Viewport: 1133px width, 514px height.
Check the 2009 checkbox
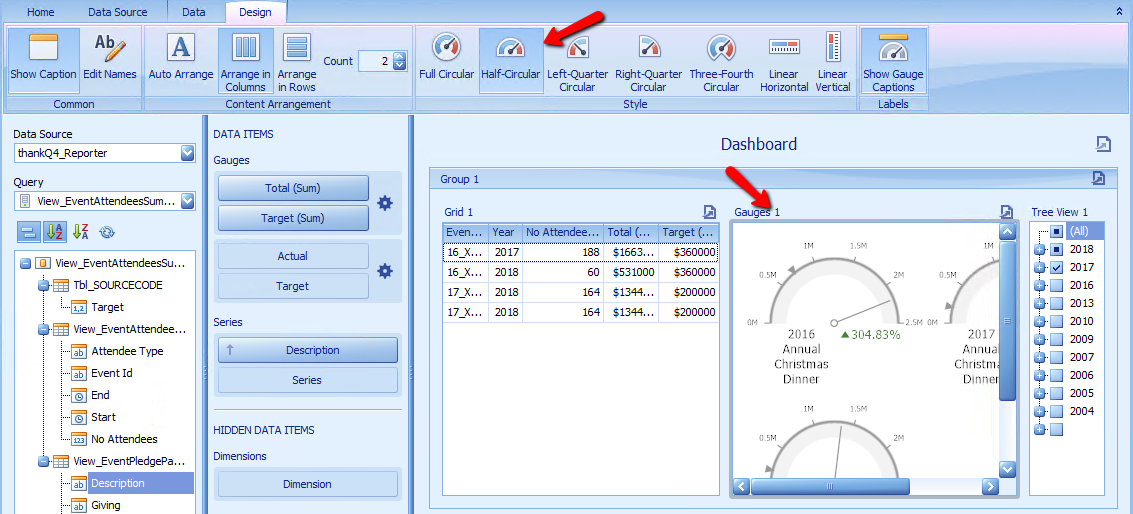point(1056,340)
